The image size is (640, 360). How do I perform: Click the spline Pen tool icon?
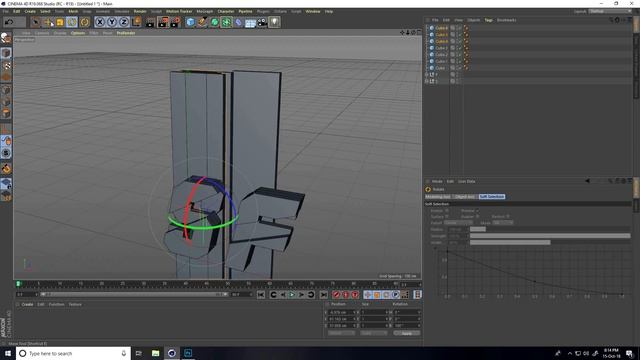pos(202,22)
